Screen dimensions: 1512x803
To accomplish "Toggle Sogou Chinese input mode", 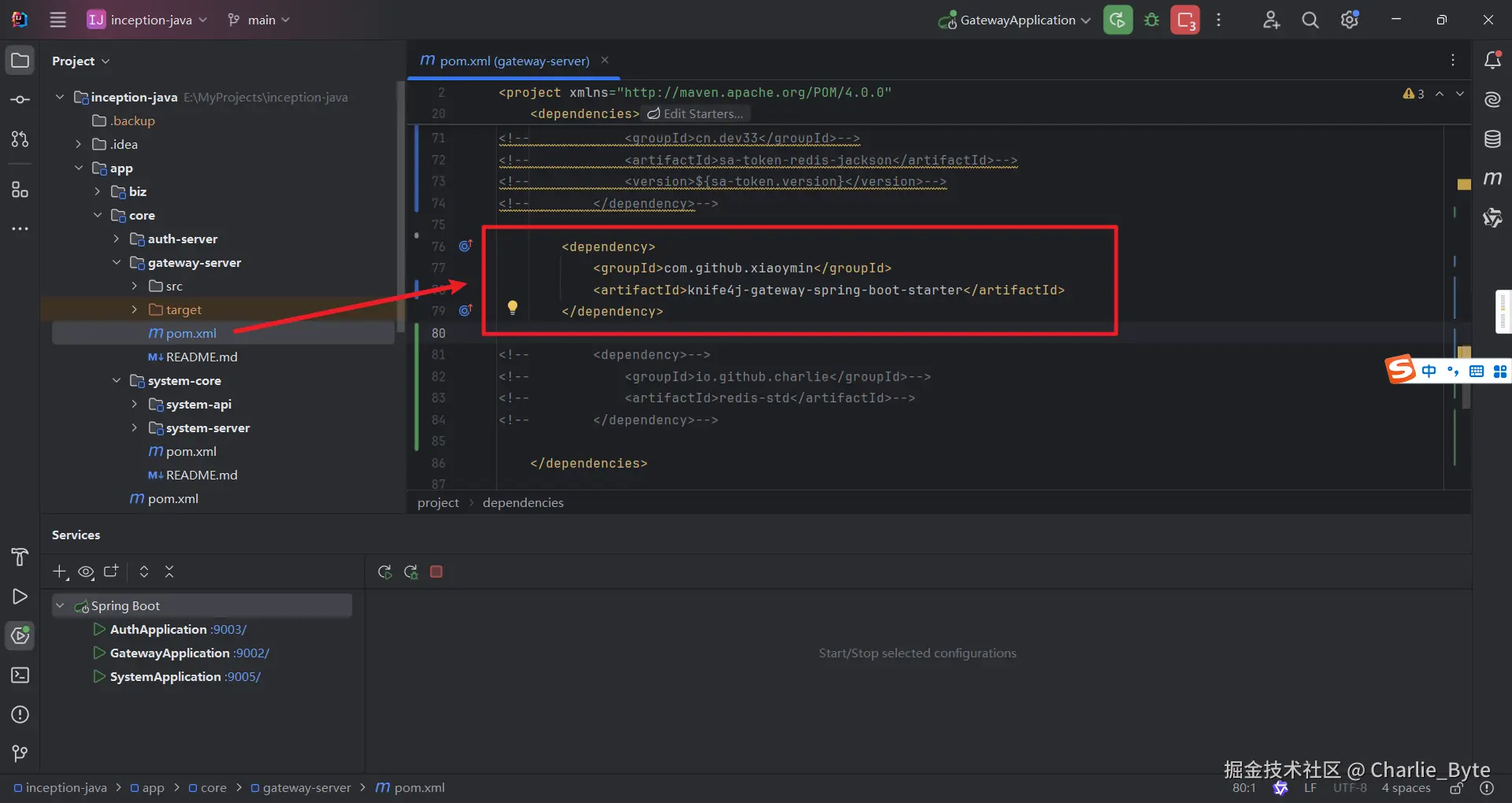I will [1429, 371].
